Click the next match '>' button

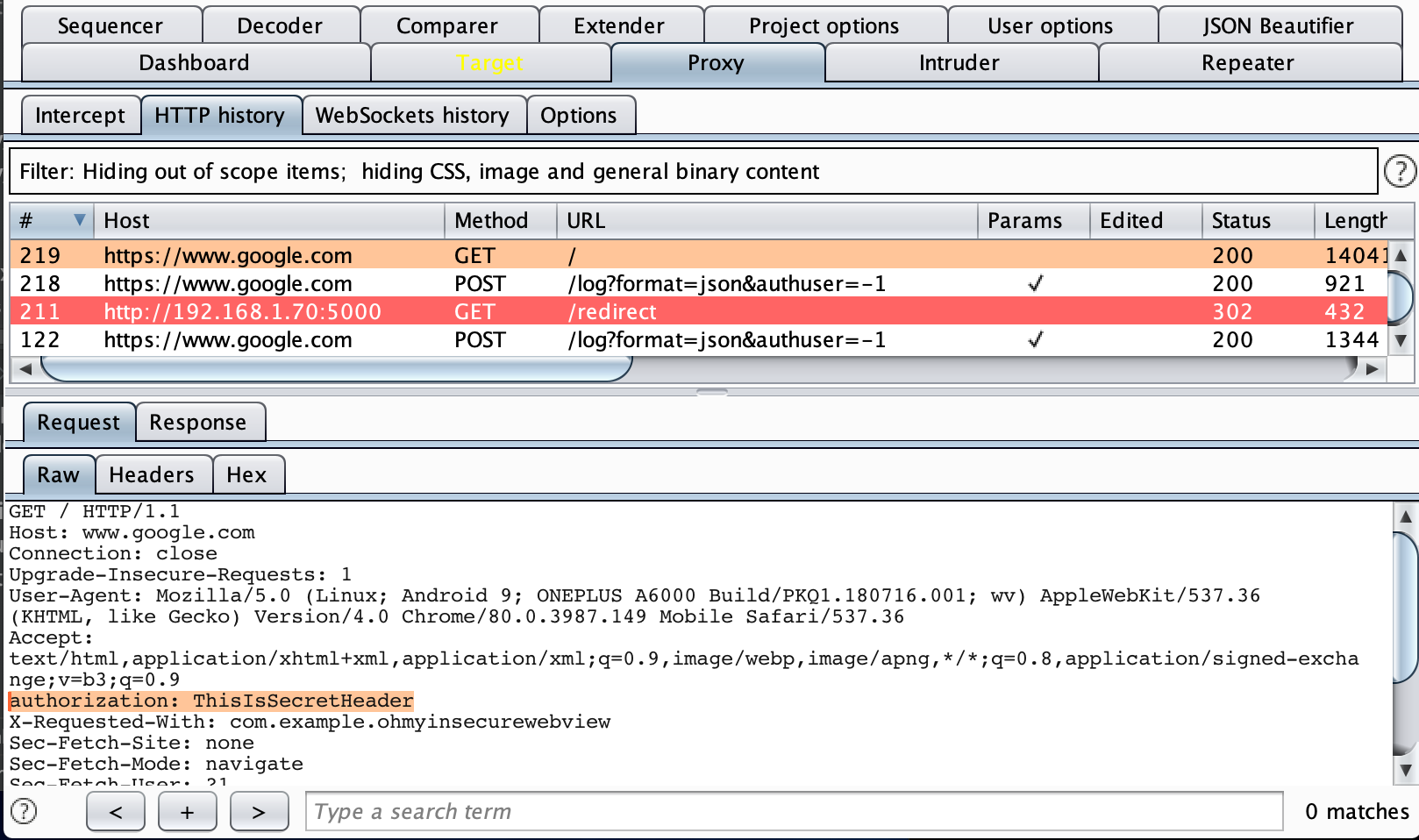point(259,811)
